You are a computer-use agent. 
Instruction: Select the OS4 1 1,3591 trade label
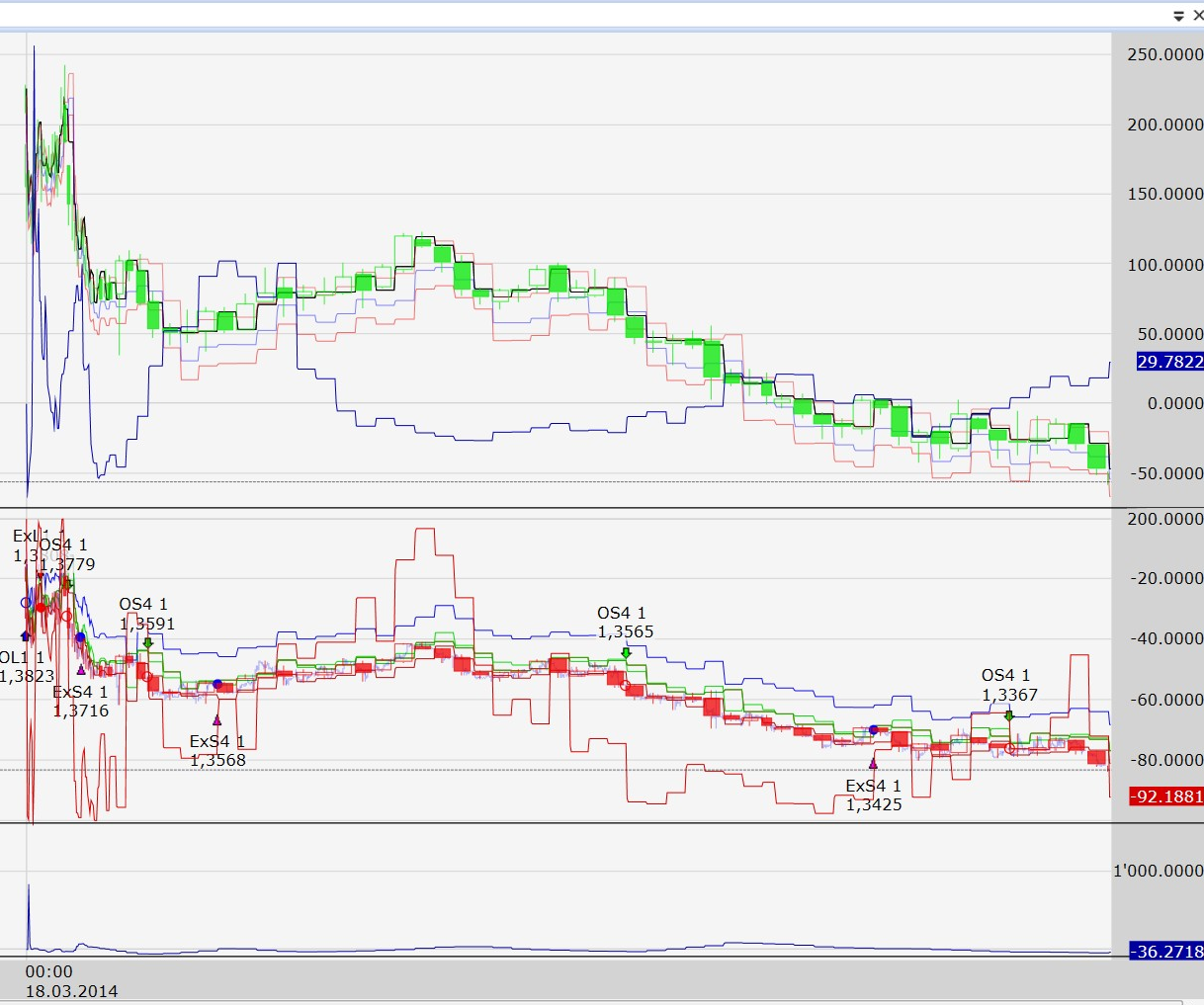point(146,614)
